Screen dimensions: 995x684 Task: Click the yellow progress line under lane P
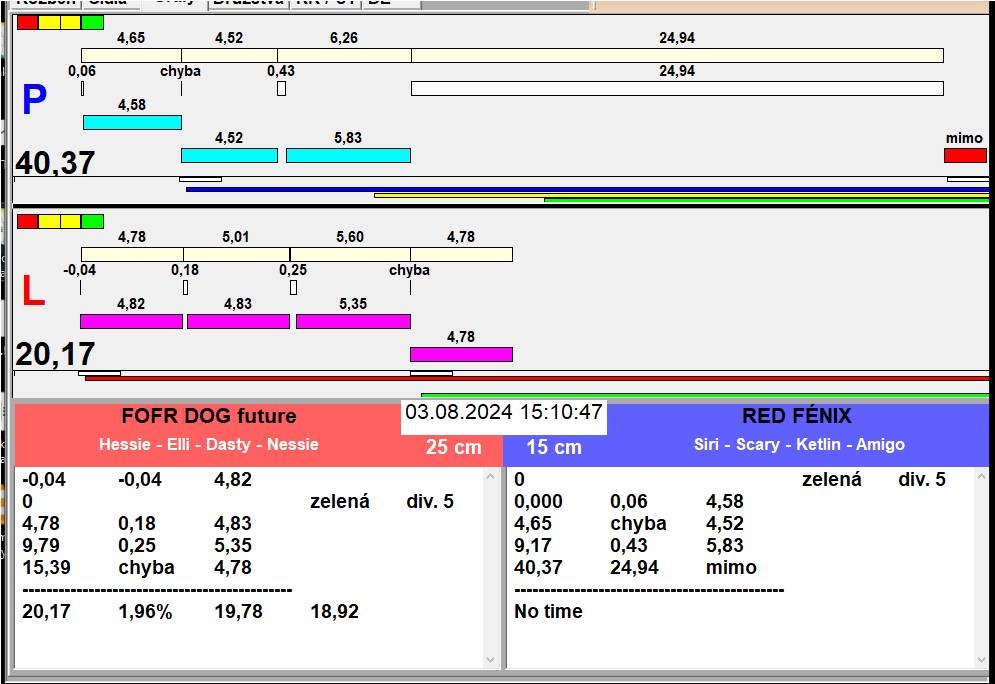click(681, 195)
